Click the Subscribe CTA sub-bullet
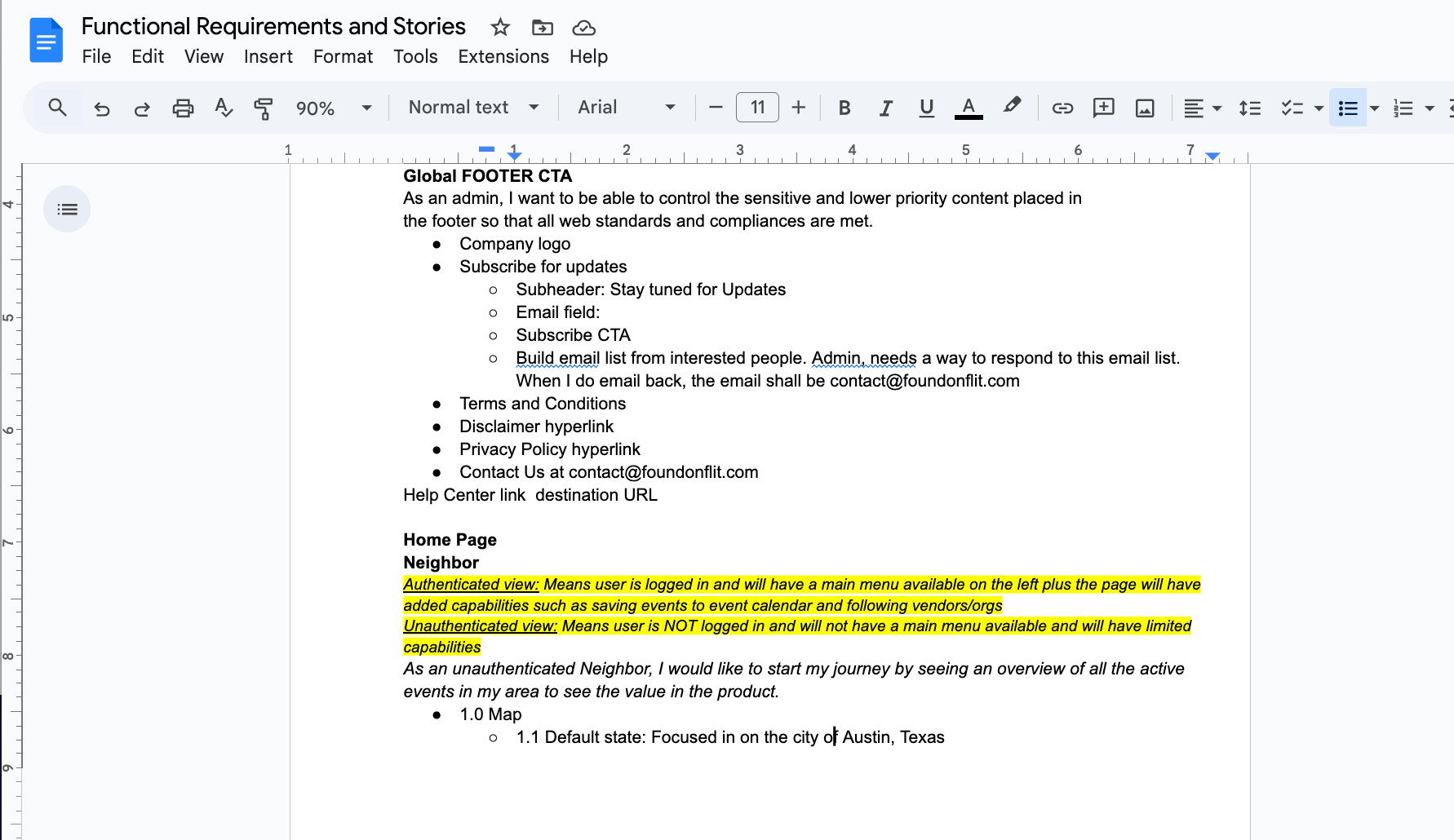This screenshot has height=840, width=1454. pos(573,335)
